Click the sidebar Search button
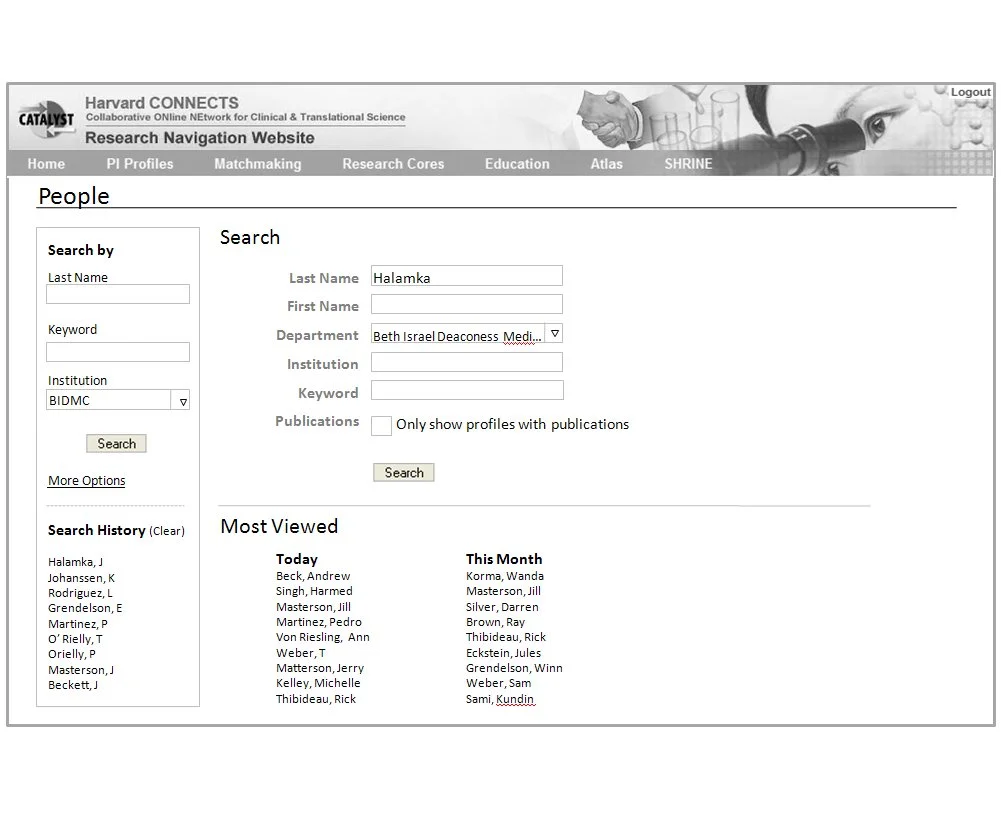The image size is (1001, 839). (116, 444)
